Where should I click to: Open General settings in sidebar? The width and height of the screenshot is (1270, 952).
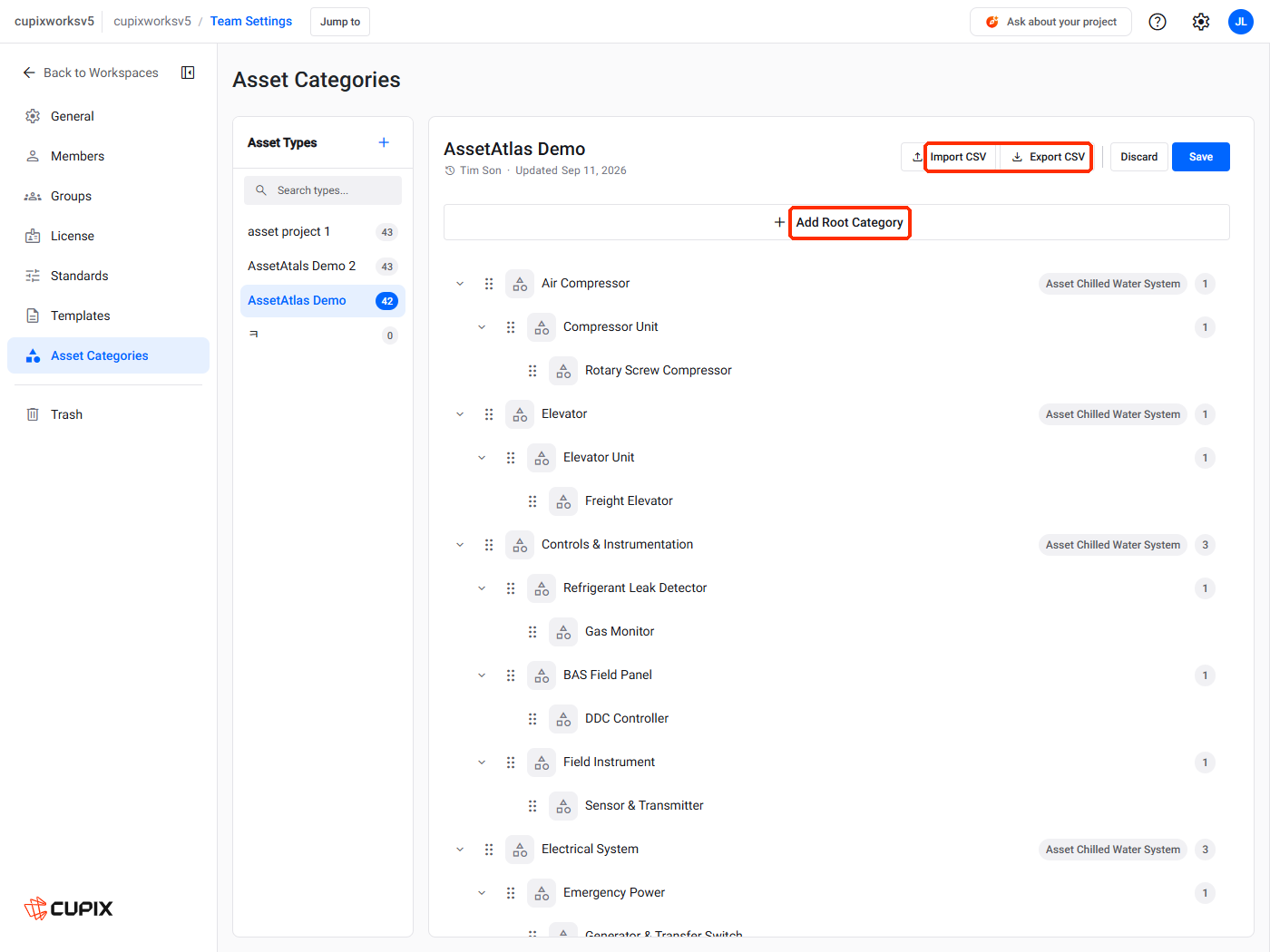pyautogui.click(x=108, y=116)
